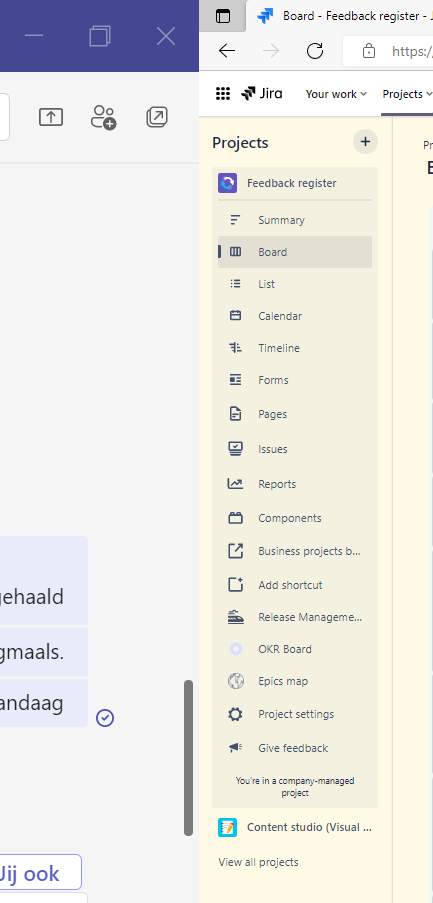Click the Jij ook suggested reply in Teams
The image size is (433, 903).
[x=38, y=873]
